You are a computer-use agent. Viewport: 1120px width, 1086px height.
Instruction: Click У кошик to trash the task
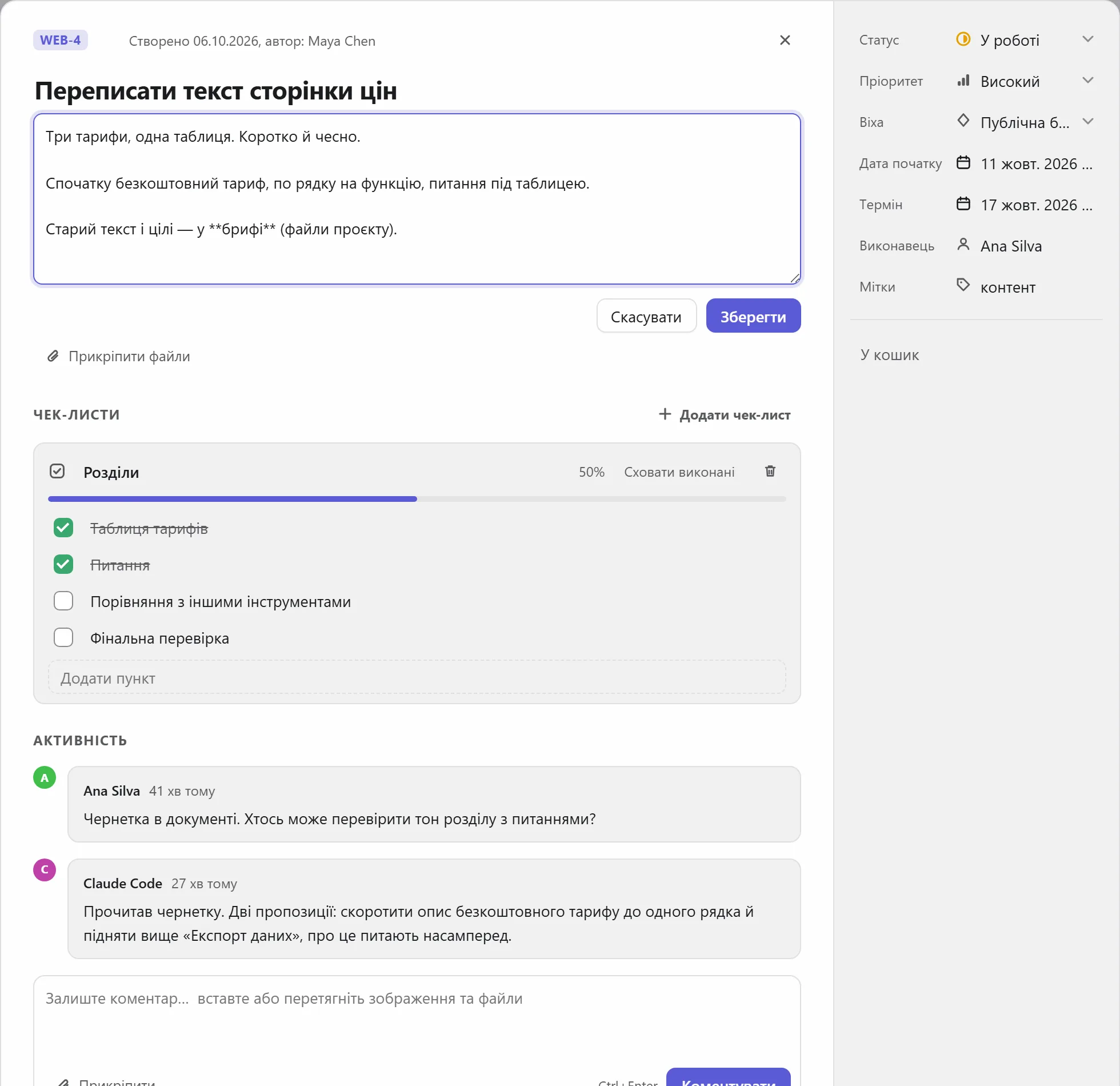coord(889,355)
